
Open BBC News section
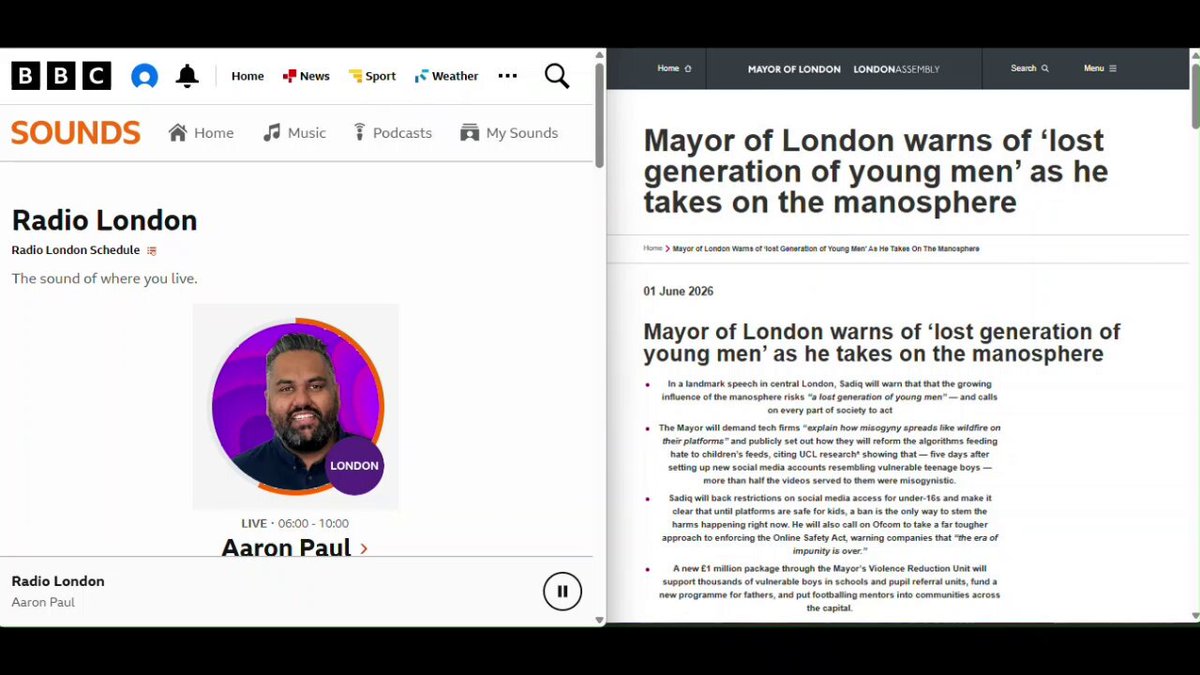click(306, 76)
